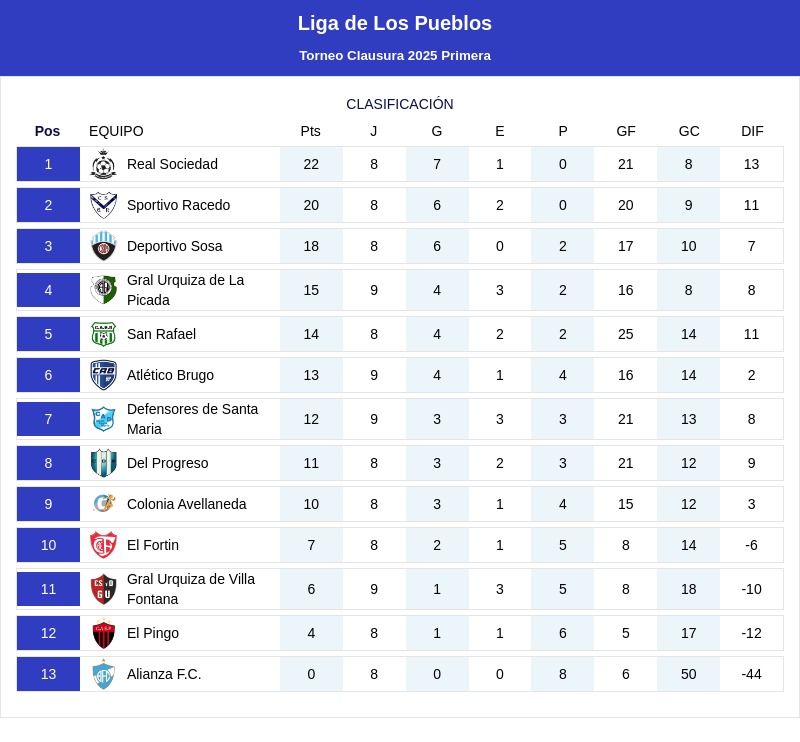Click the Del Progreso team crest

pyautogui.click(x=104, y=463)
